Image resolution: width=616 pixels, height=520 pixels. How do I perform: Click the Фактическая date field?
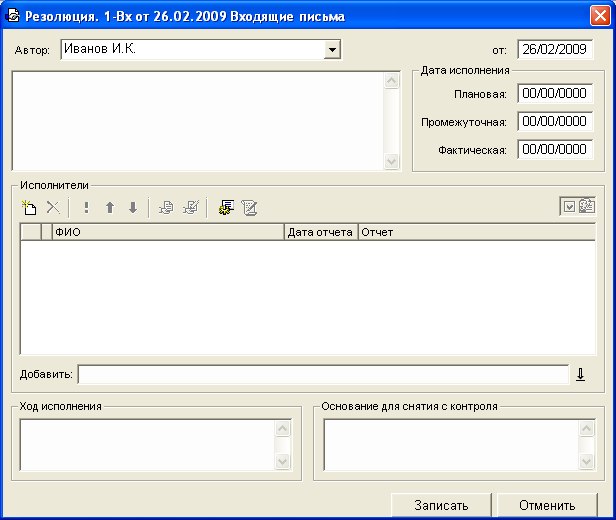tap(555, 149)
